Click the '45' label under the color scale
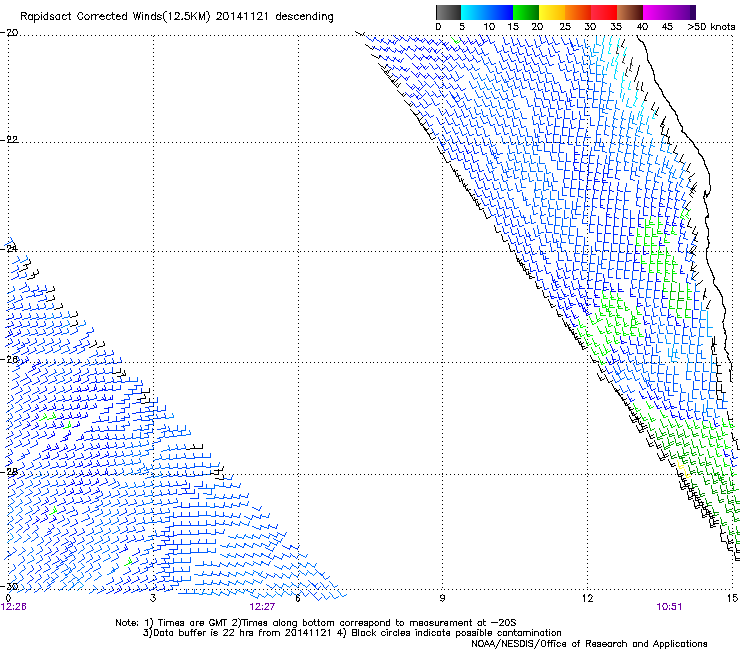The image size is (740, 650). 667,26
